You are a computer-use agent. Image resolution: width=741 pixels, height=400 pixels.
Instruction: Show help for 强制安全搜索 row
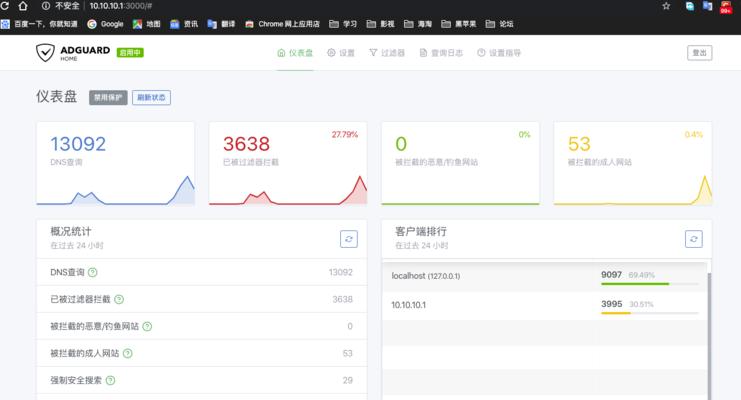110,380
